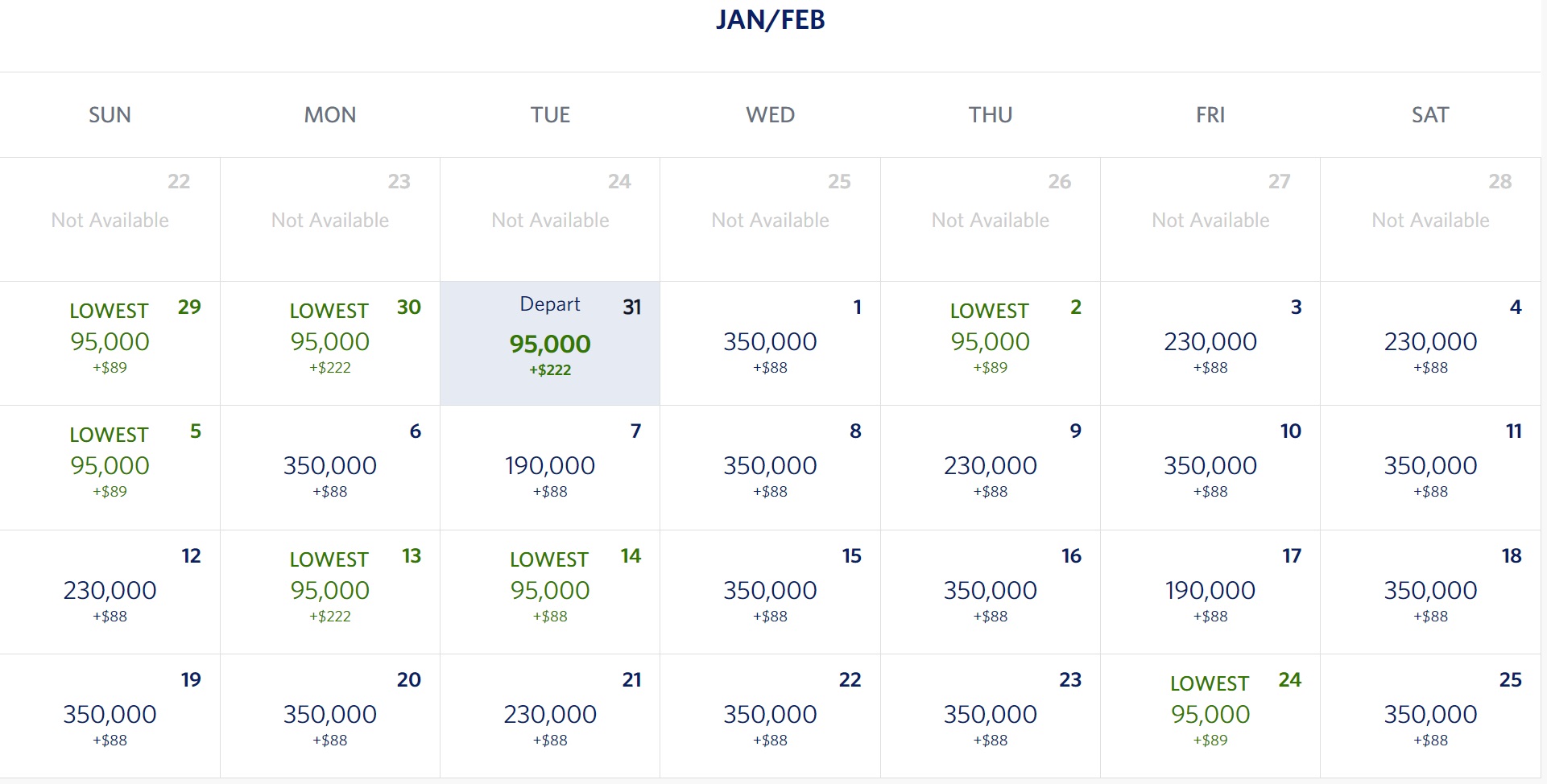
Task: Select February 1 fare 350,000
Action: [770, 343]
